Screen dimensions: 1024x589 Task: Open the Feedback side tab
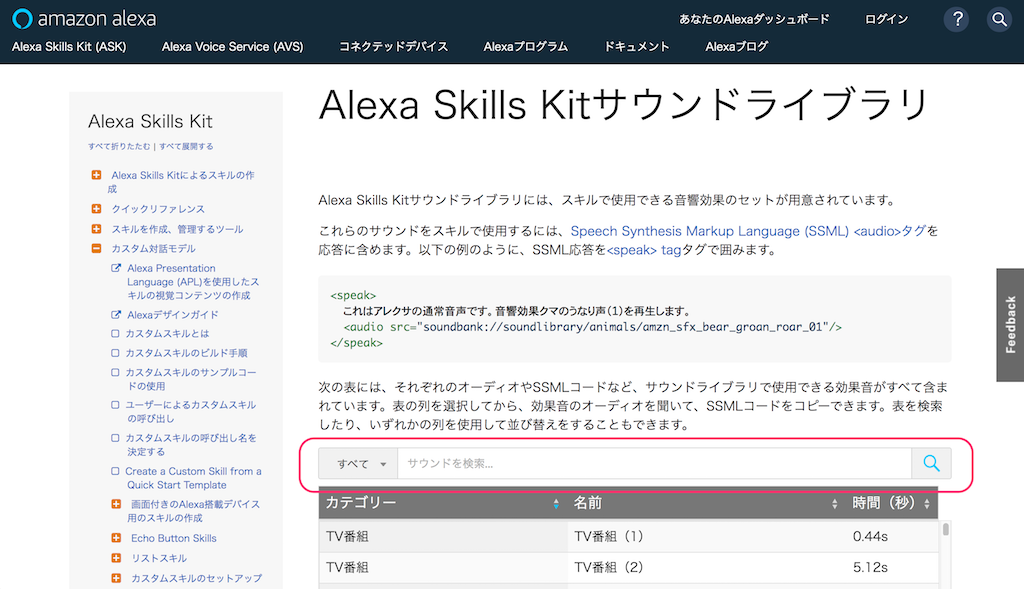click(1010, 325)
